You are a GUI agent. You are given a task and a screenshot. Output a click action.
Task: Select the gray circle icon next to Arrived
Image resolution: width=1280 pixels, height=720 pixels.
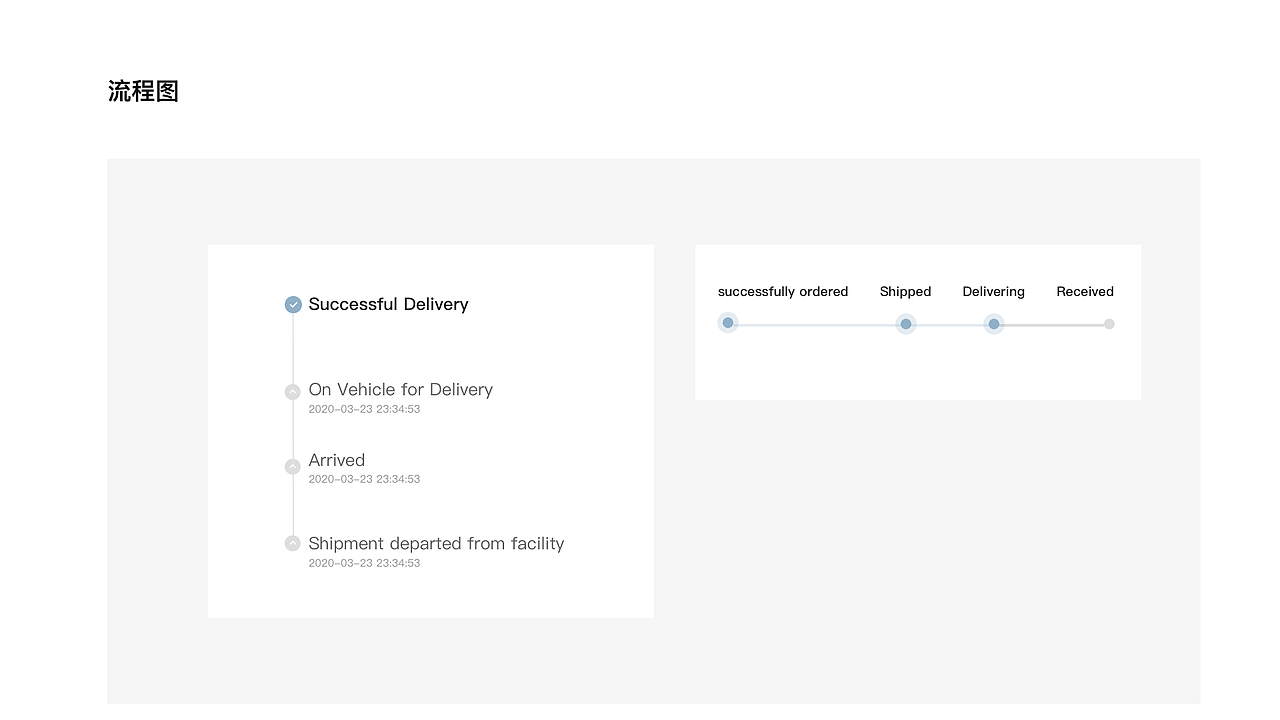293,466
